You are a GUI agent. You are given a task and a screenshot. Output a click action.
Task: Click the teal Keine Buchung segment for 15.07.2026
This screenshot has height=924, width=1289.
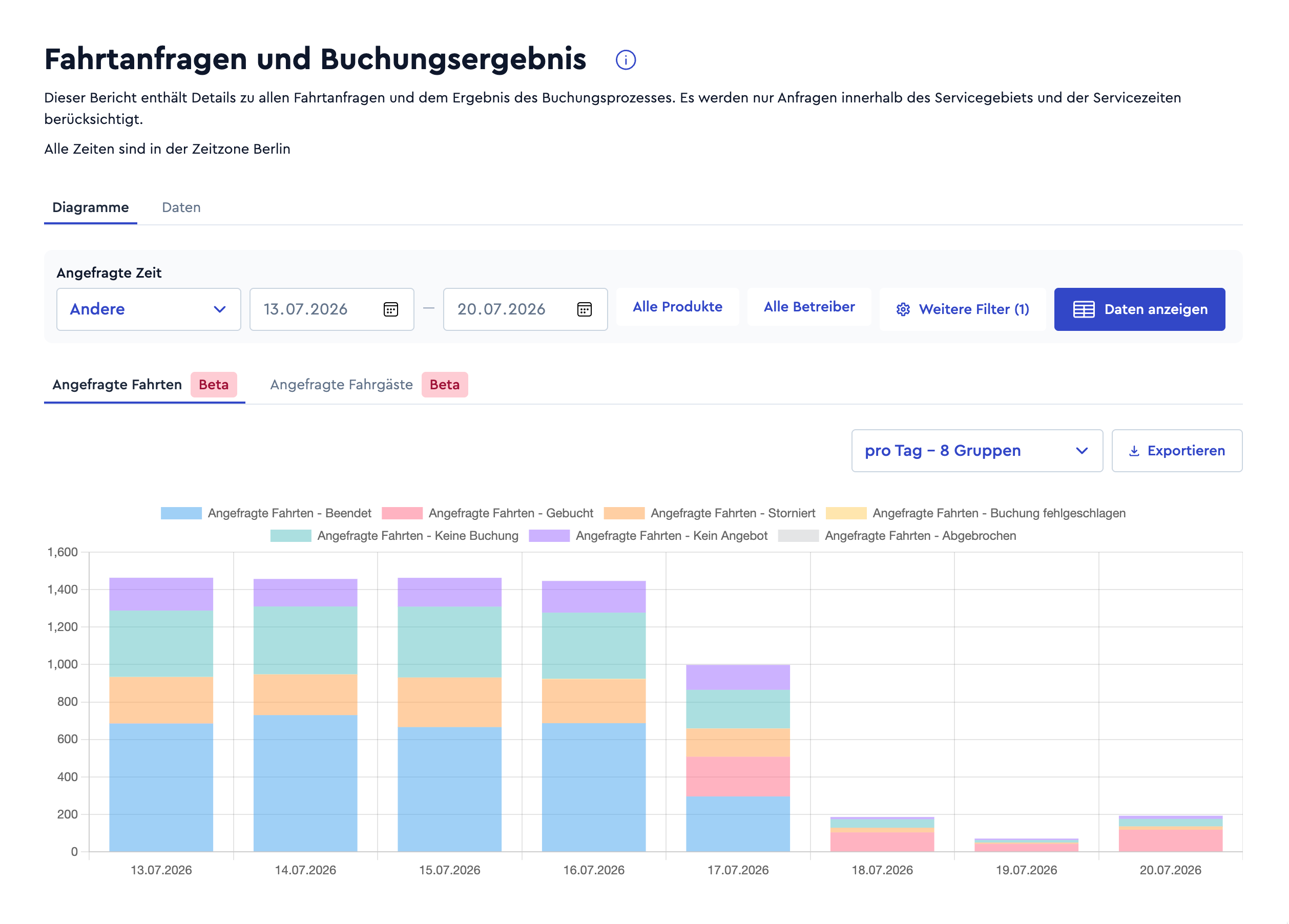pyautogui.click(x=449, y=642)
